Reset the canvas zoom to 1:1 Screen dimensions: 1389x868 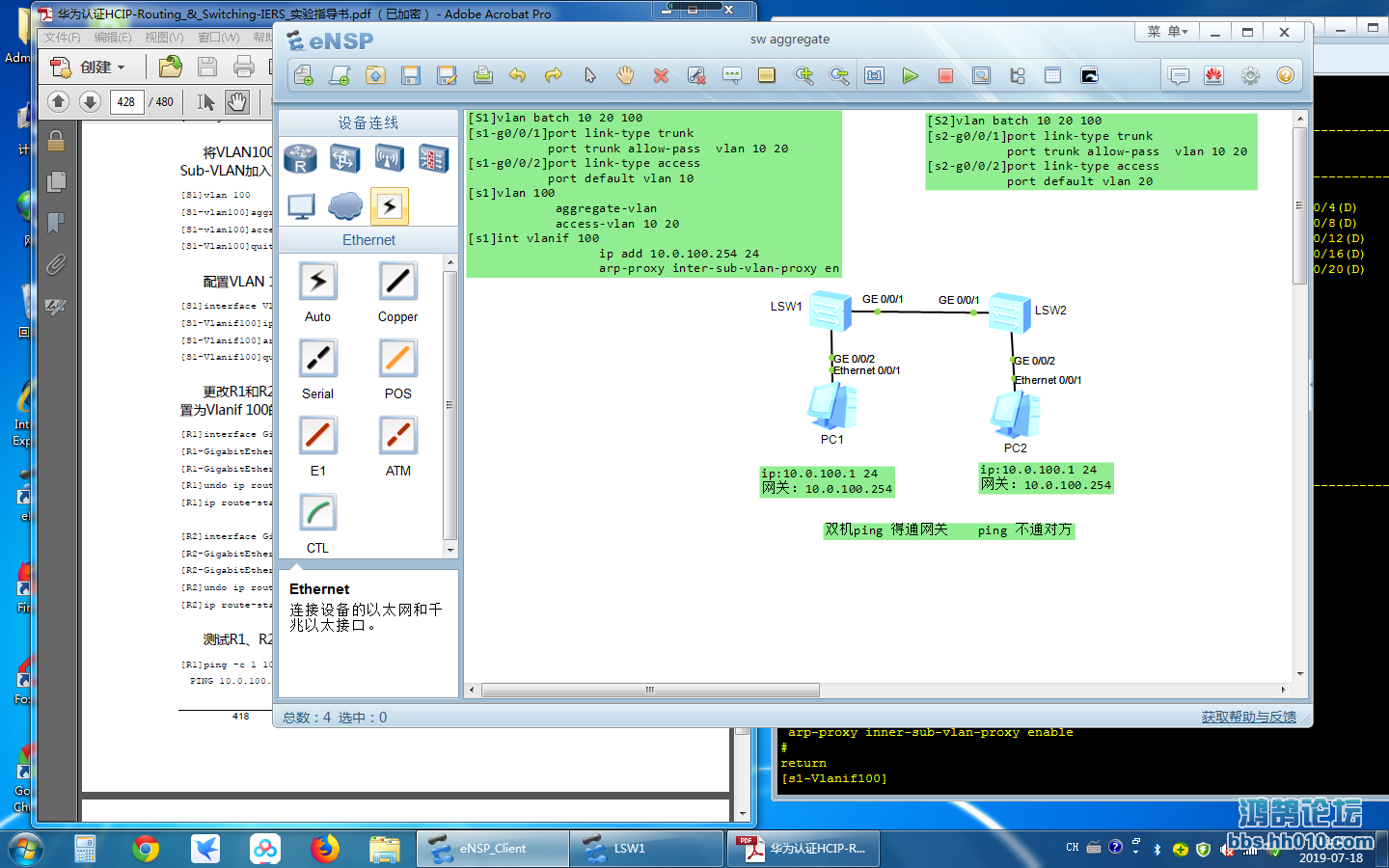875,75
